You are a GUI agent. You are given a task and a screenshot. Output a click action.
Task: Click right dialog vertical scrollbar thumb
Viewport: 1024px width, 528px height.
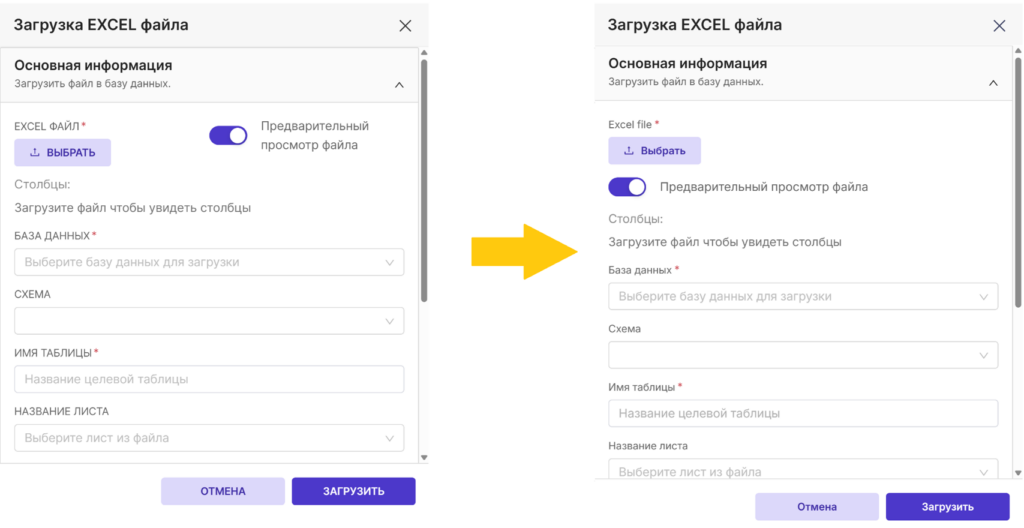pyautogui.click(x=1017, y=182)
